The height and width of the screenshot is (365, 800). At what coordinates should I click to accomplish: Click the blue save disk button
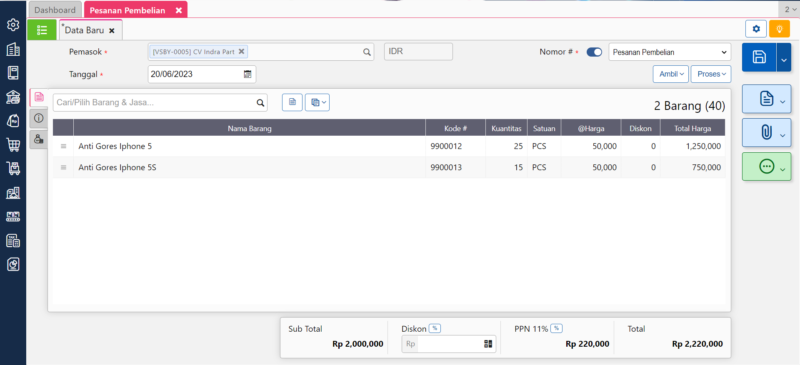759,57
